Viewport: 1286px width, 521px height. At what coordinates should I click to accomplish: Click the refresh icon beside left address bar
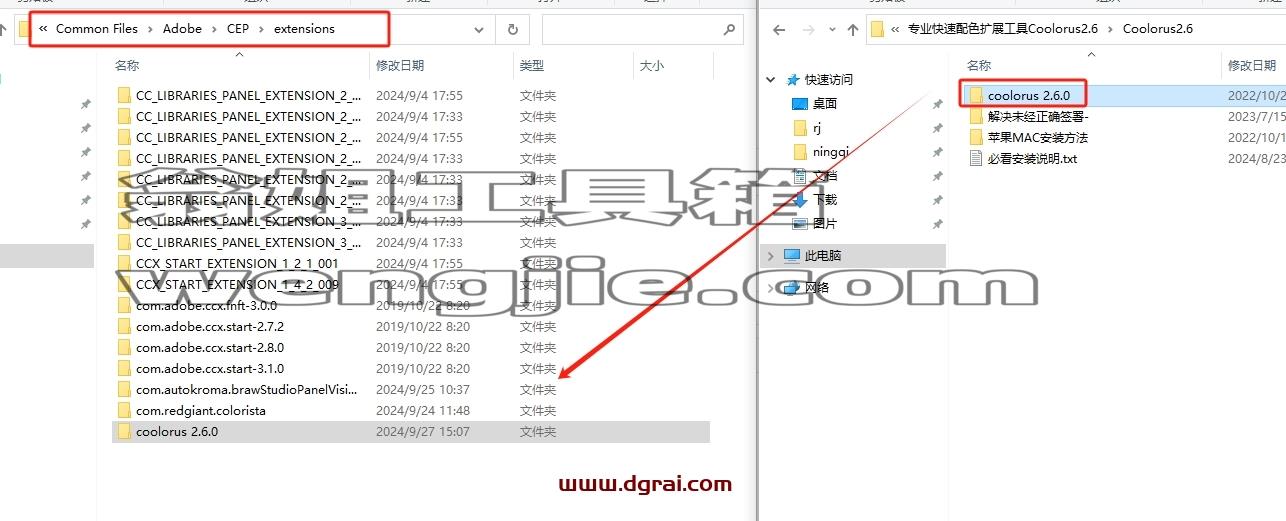(x=512, y=30)
